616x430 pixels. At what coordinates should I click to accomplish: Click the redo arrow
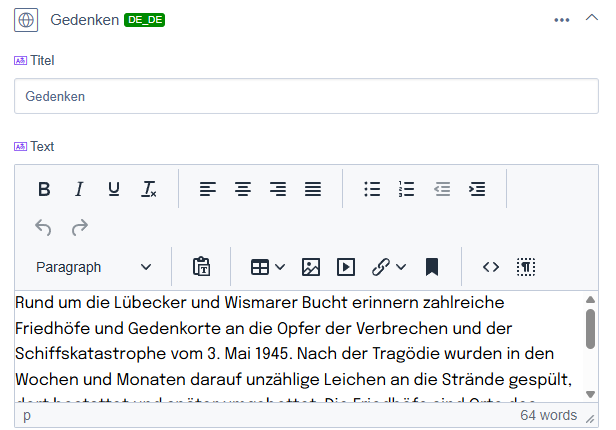pos(79,228)
